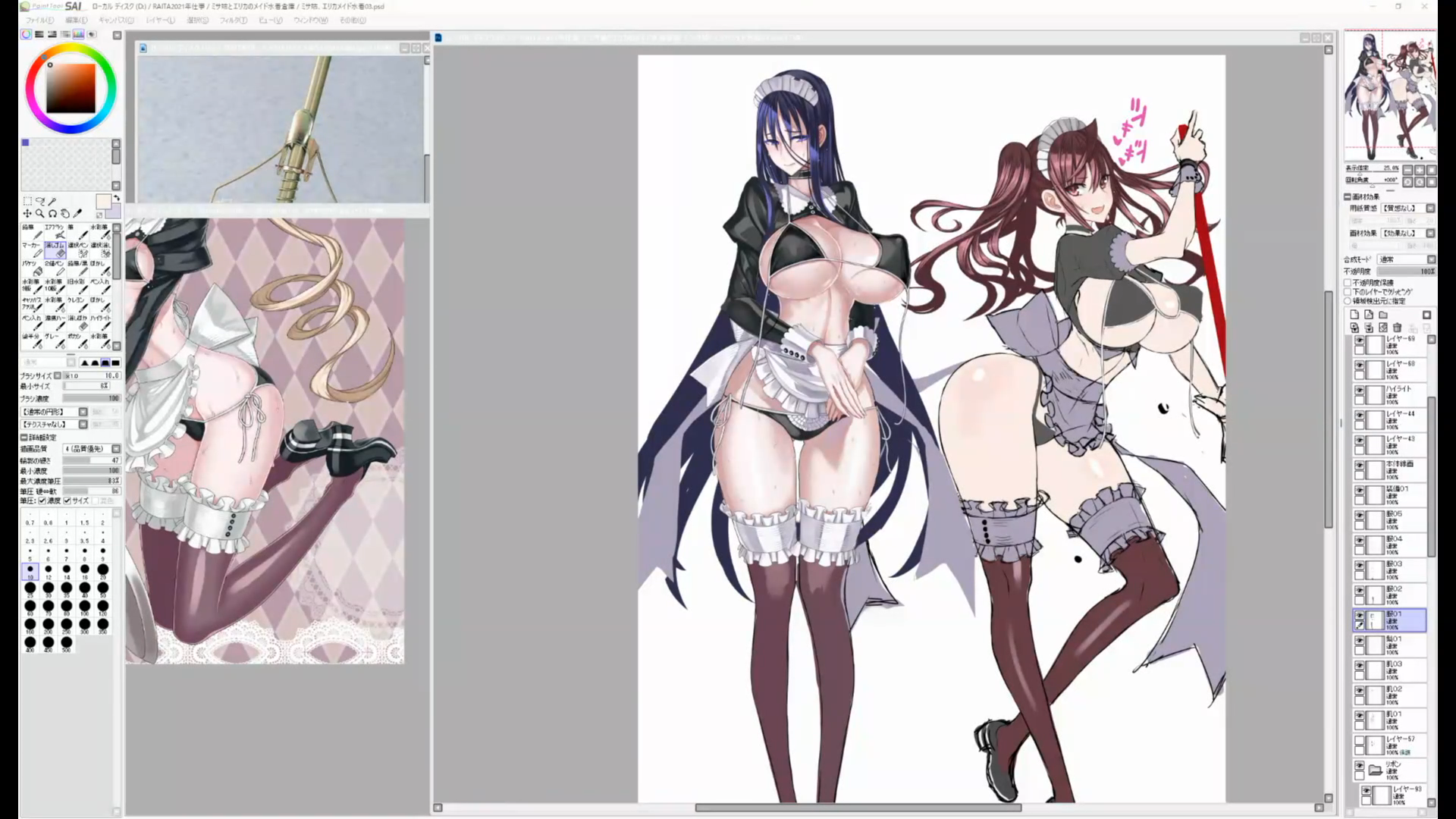The image size is (1456, 819).
Task: Zoom out with navigator minus button
Action: (x=1407, y=170)
